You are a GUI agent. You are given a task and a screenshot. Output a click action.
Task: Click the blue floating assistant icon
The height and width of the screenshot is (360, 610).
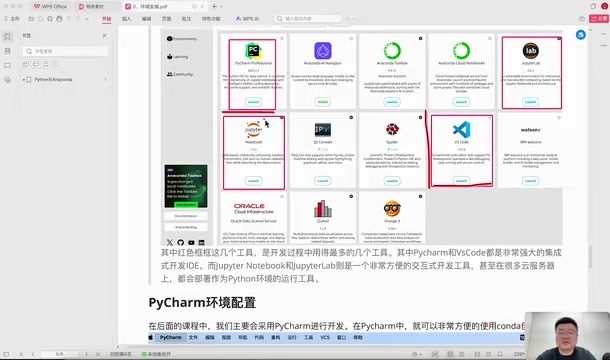point(580,35)
